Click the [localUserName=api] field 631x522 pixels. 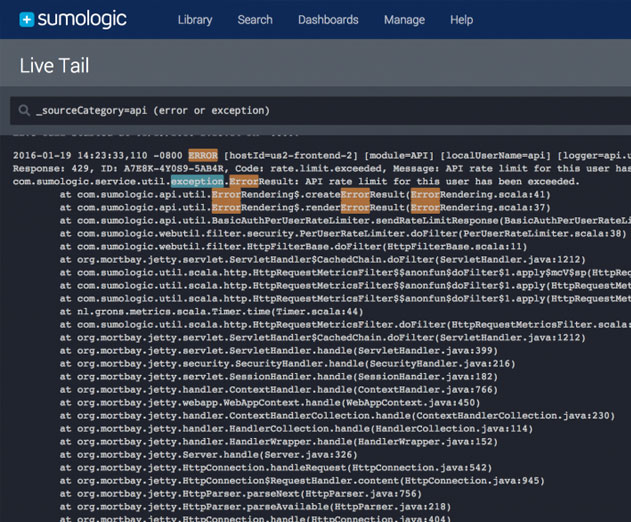tap(495, 155)
